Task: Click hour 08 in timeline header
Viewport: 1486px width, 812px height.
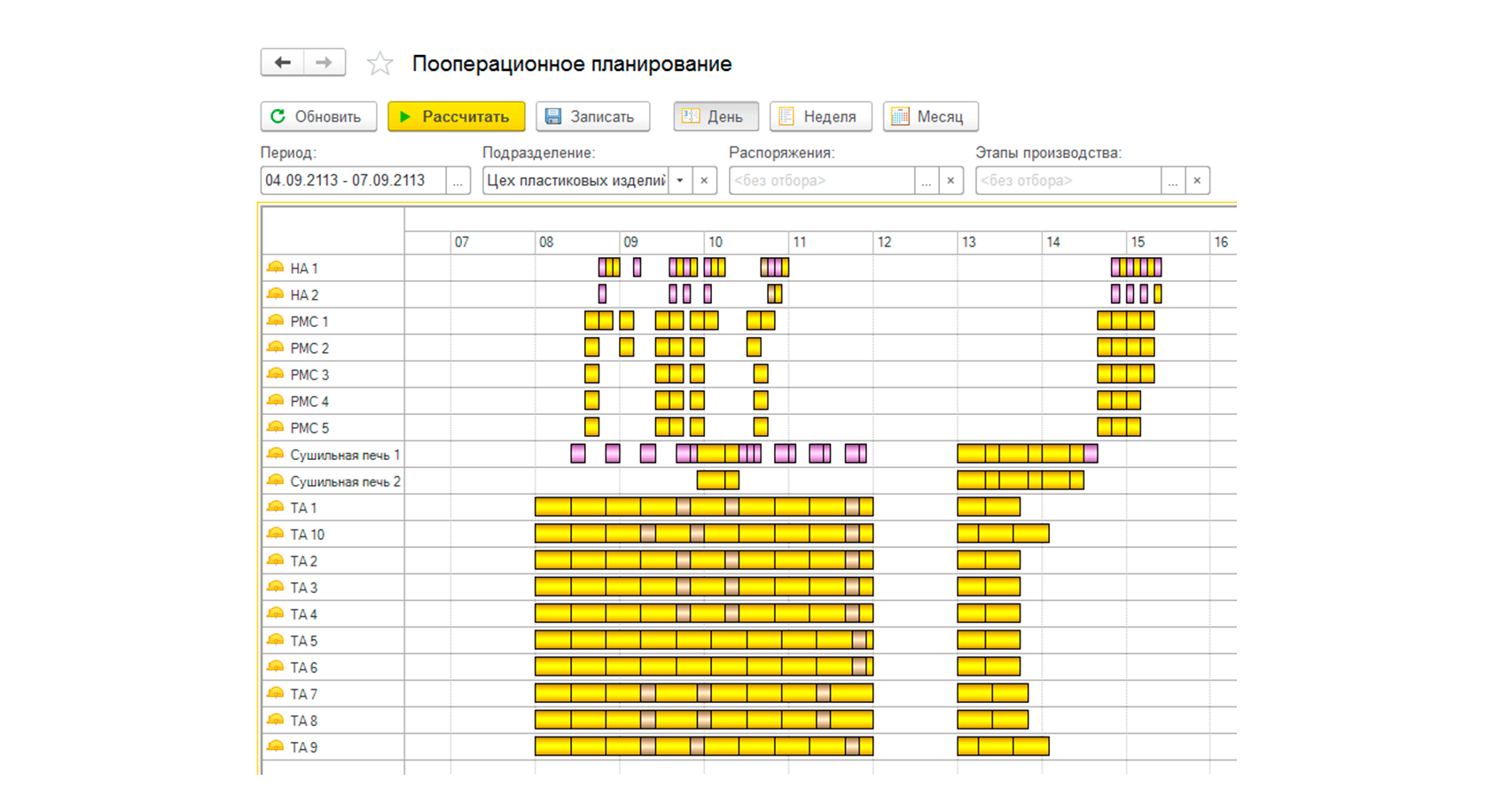Action: (546, 242)
